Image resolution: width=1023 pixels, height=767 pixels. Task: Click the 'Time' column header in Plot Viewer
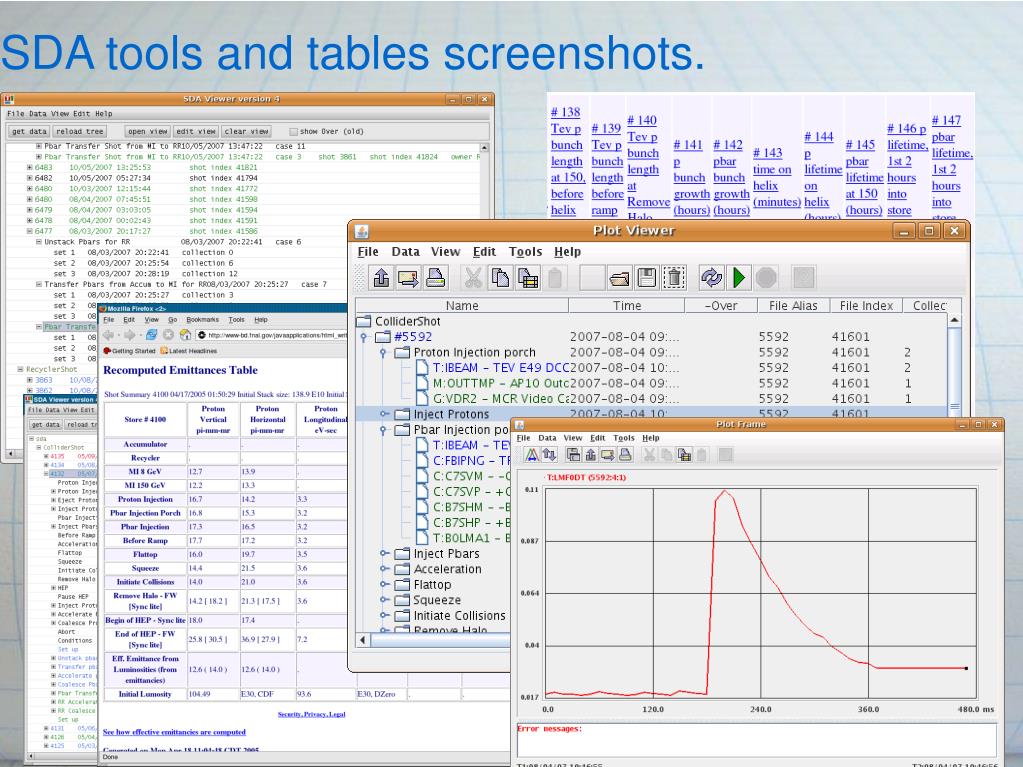(x=627, y=306)
